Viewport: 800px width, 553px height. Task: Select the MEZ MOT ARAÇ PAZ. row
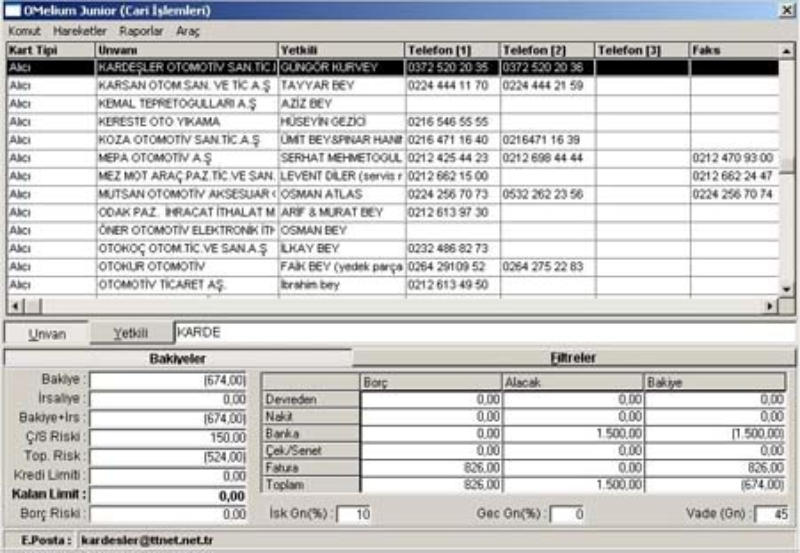pyautogui.click(x=393, y=176)
